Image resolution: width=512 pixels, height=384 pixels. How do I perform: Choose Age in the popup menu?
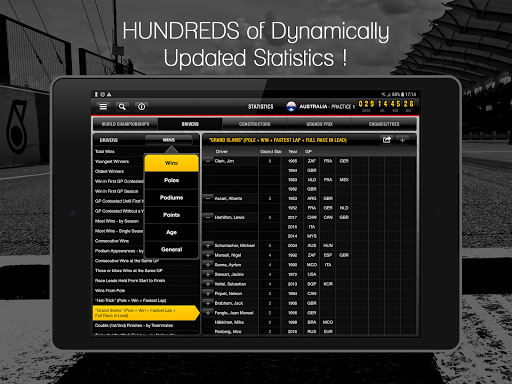(171, 232)
